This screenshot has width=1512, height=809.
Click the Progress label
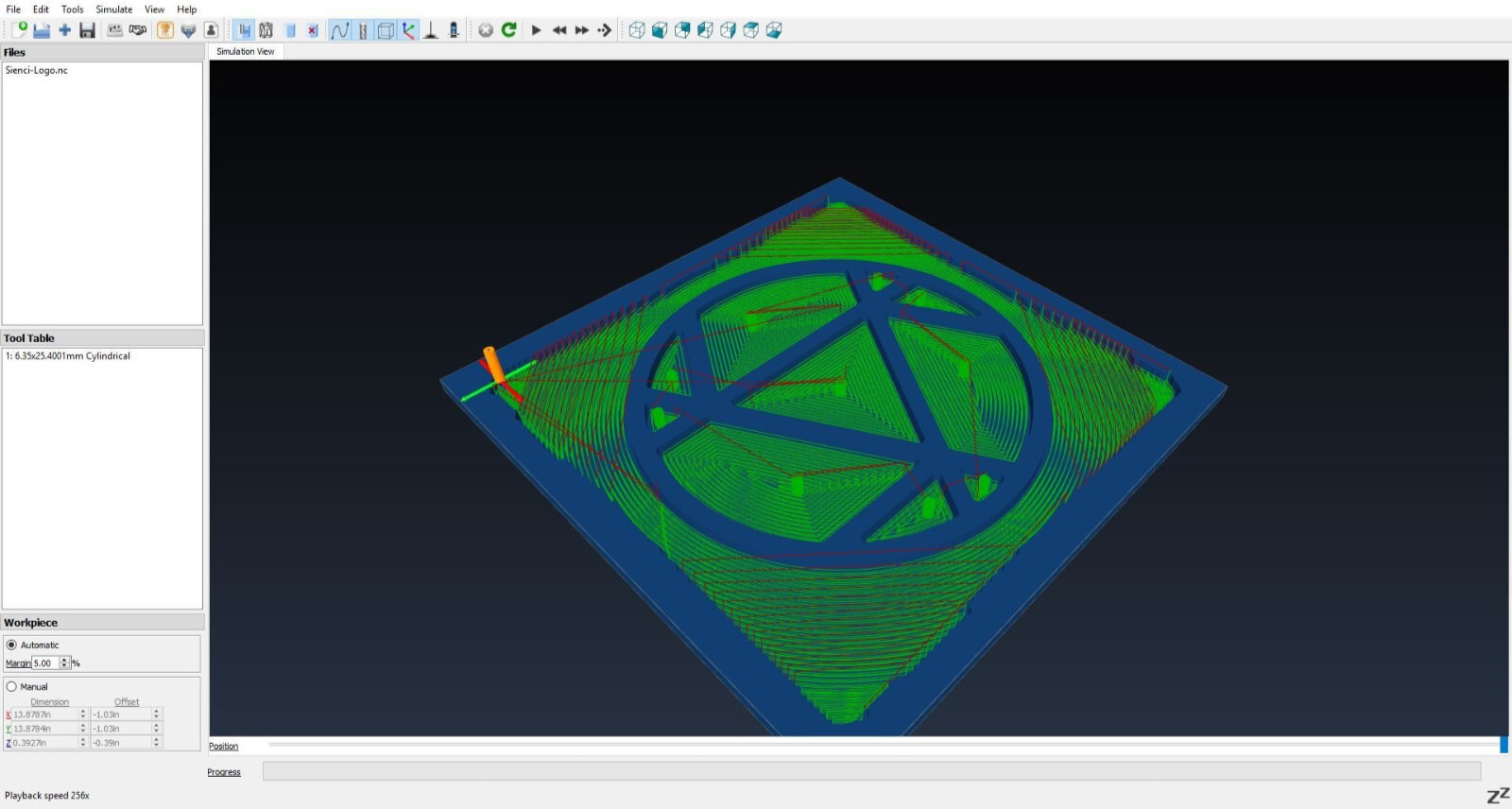click(x=224, y=772)
